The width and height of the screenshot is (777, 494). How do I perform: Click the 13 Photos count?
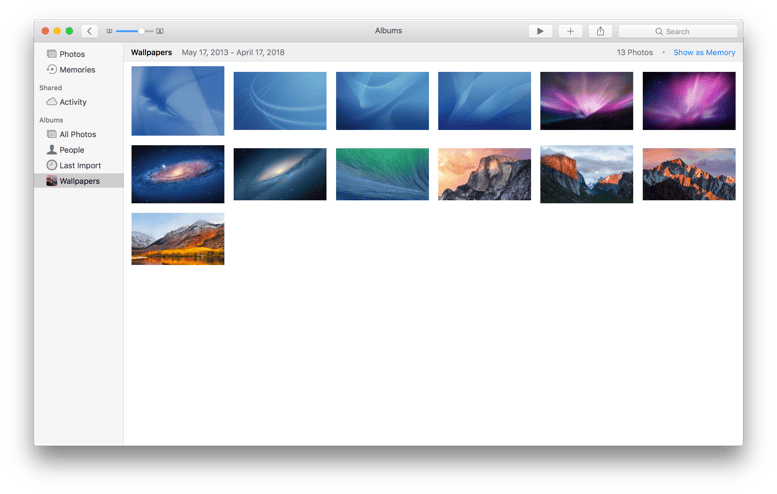[634, 53]
